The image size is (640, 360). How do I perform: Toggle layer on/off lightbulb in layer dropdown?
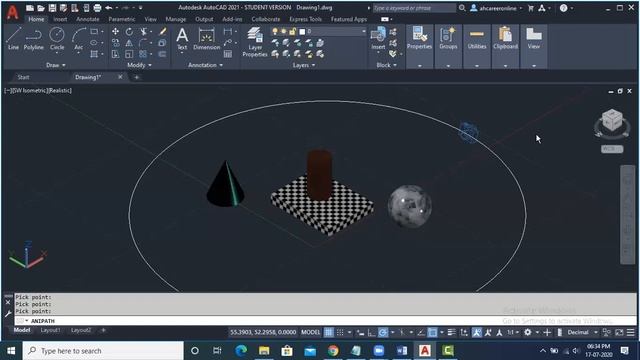275,31
